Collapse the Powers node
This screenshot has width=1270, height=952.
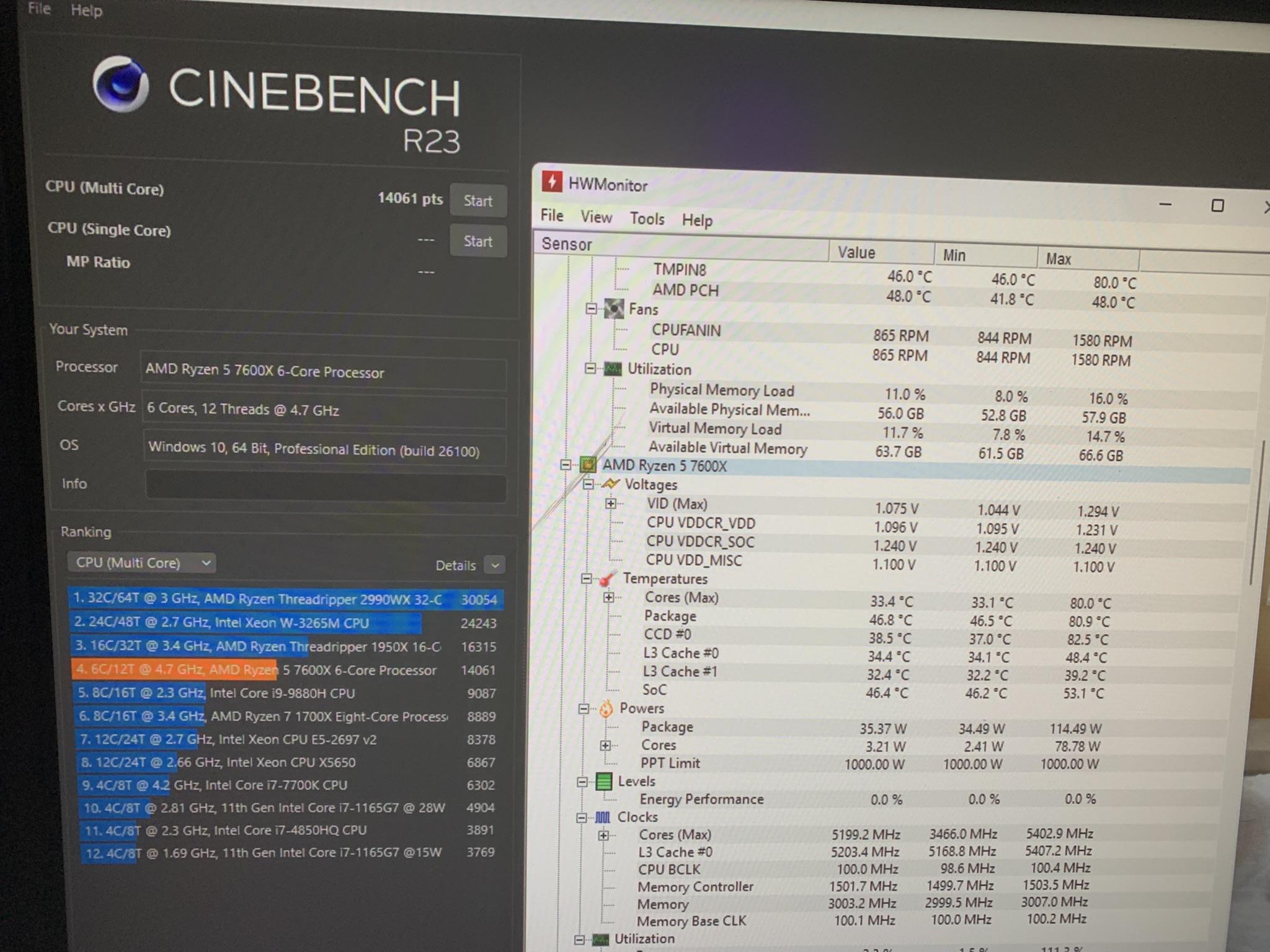584,708
